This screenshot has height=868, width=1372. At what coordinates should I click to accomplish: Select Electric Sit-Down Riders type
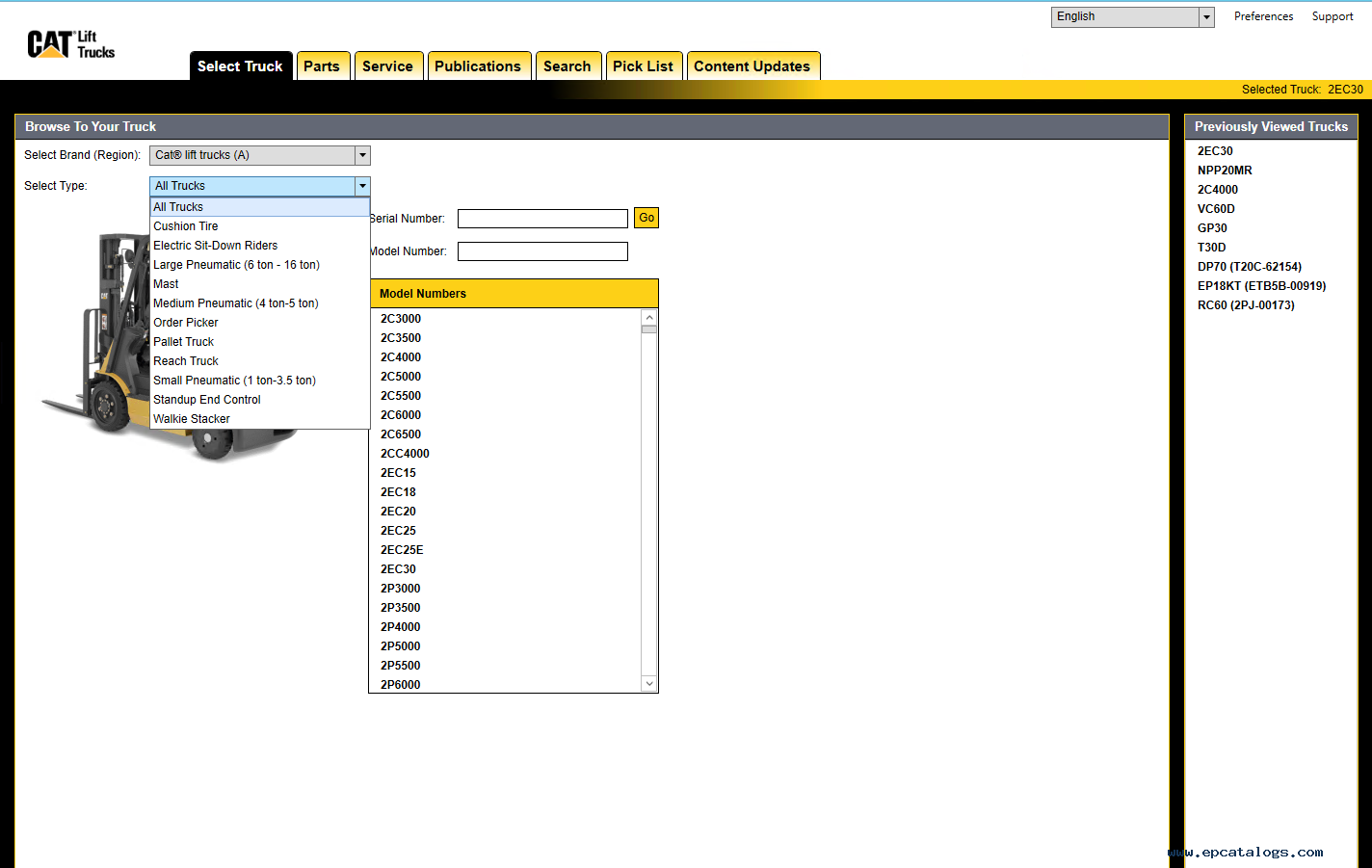click(260, 246)
